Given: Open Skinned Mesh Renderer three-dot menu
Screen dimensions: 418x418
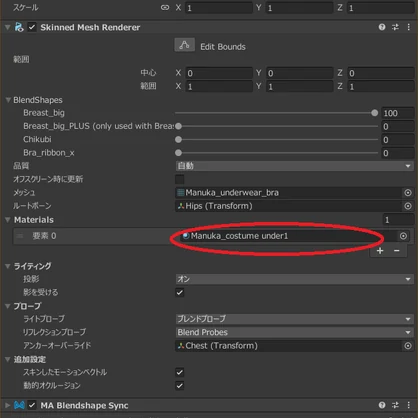Looking at the screenshot, I should (x=409, y=27).
